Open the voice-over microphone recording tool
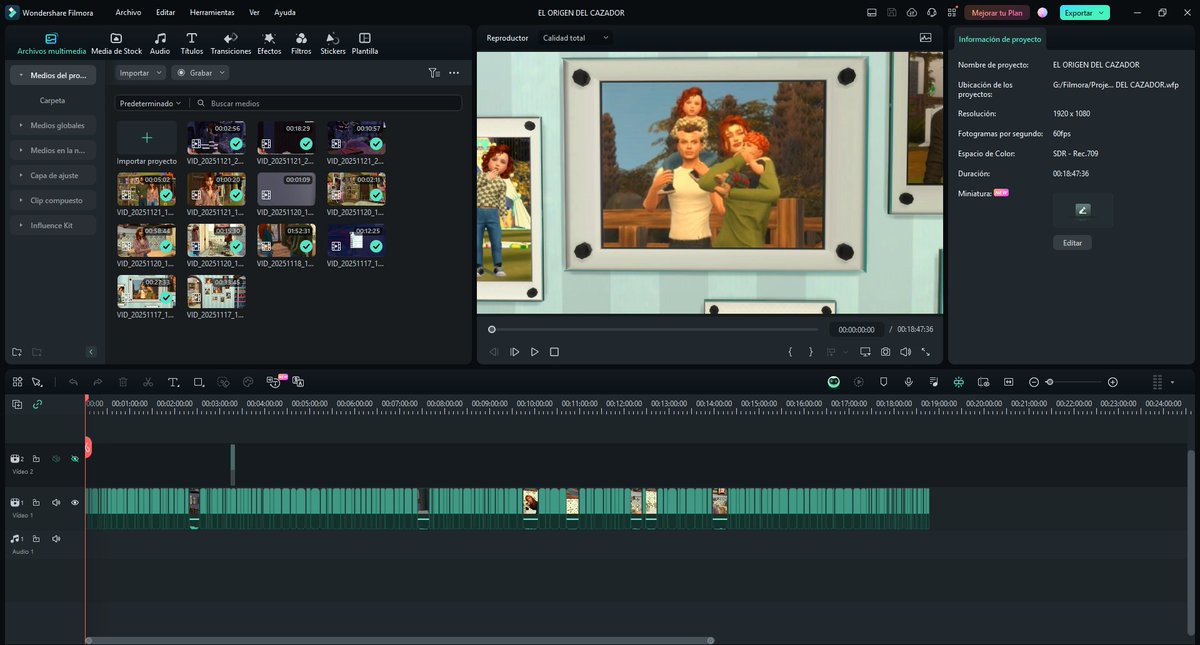Viewport: 1200px width, 645px height. tap(908, 381)
